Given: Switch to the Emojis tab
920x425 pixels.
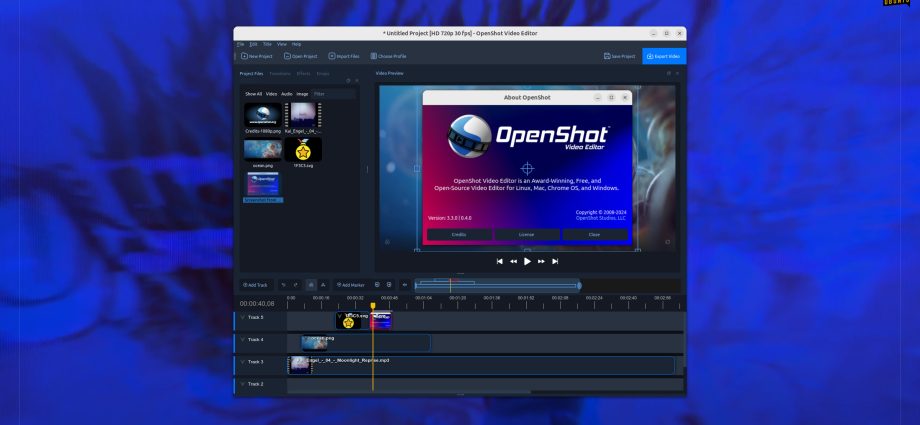Looking at the screenshot, I should [323, 73].
